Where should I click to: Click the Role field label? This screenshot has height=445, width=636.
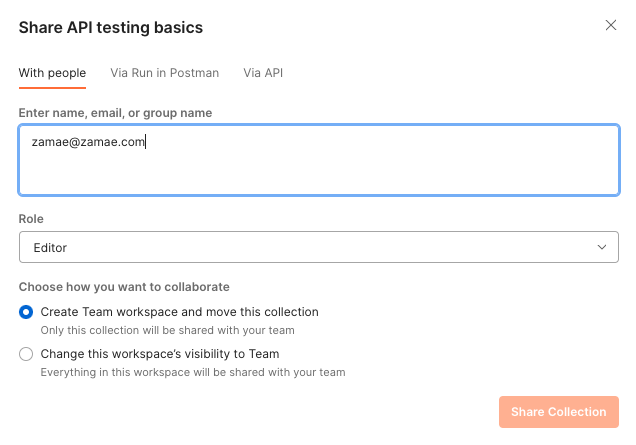[31, 219]
